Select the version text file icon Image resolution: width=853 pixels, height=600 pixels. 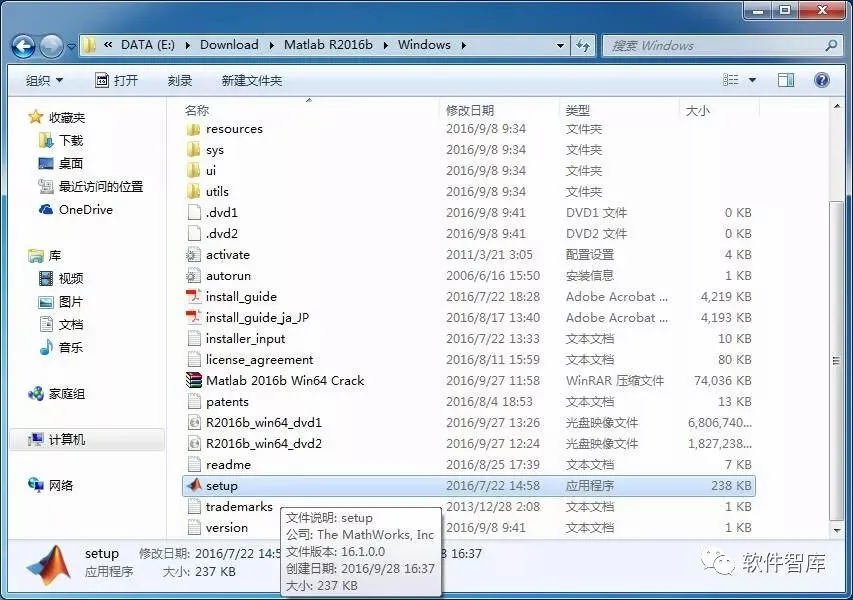point(193,527)
